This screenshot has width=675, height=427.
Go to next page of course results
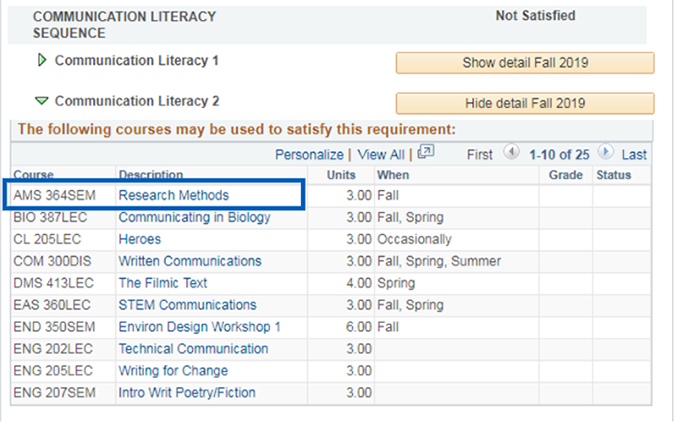pos(605,154)
